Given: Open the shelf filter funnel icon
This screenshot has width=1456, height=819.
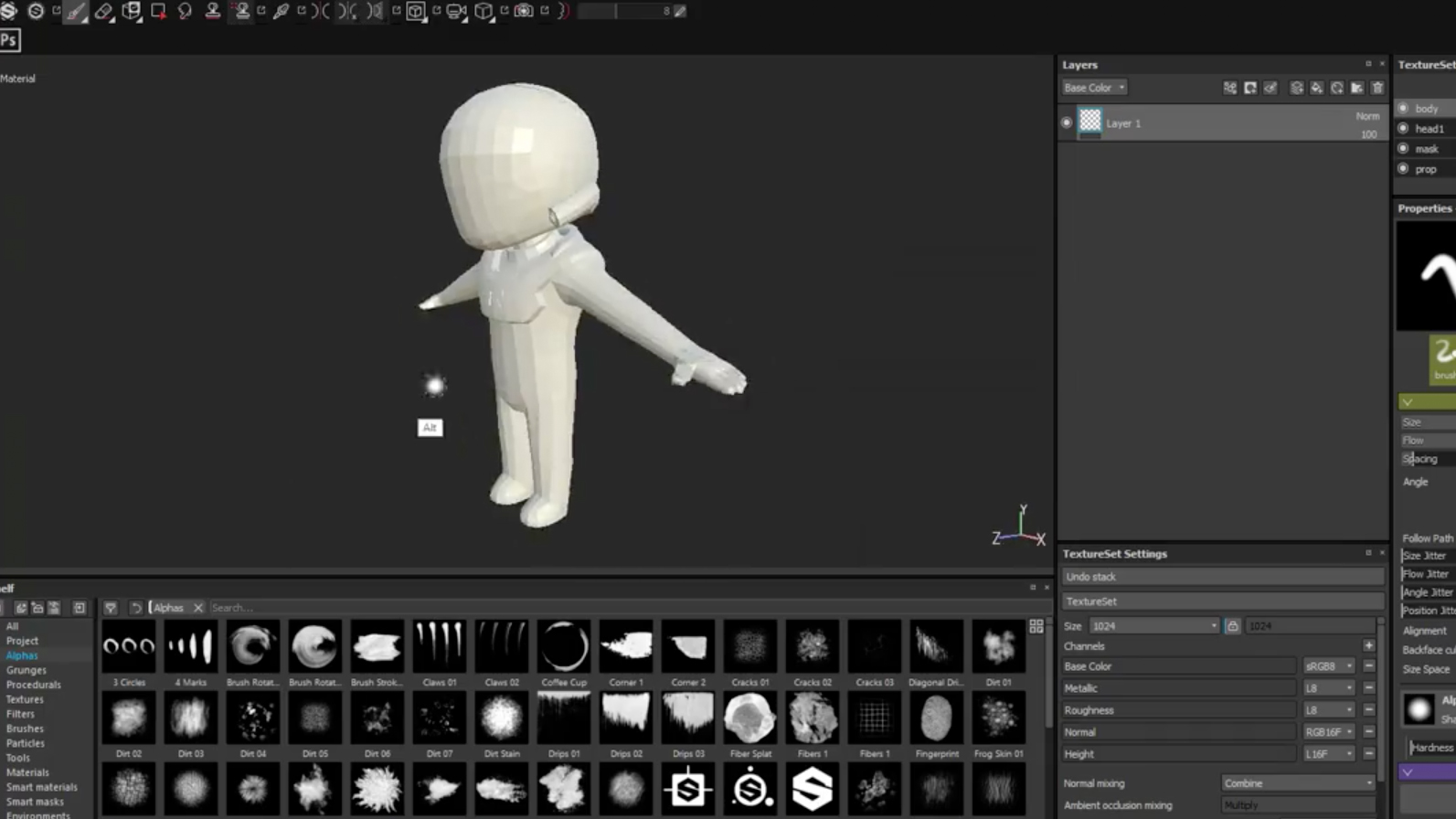Looking at the screenshot, I should (111, 608).
